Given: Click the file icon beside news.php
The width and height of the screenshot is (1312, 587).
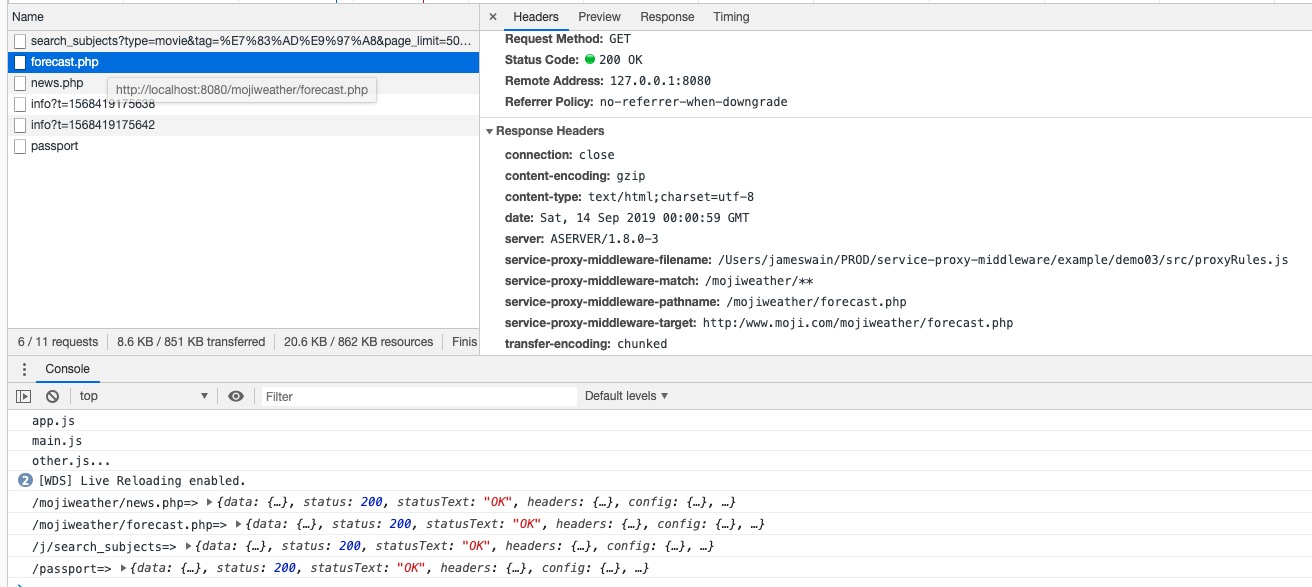Looking at the screenshot, I should click(20, 83).
